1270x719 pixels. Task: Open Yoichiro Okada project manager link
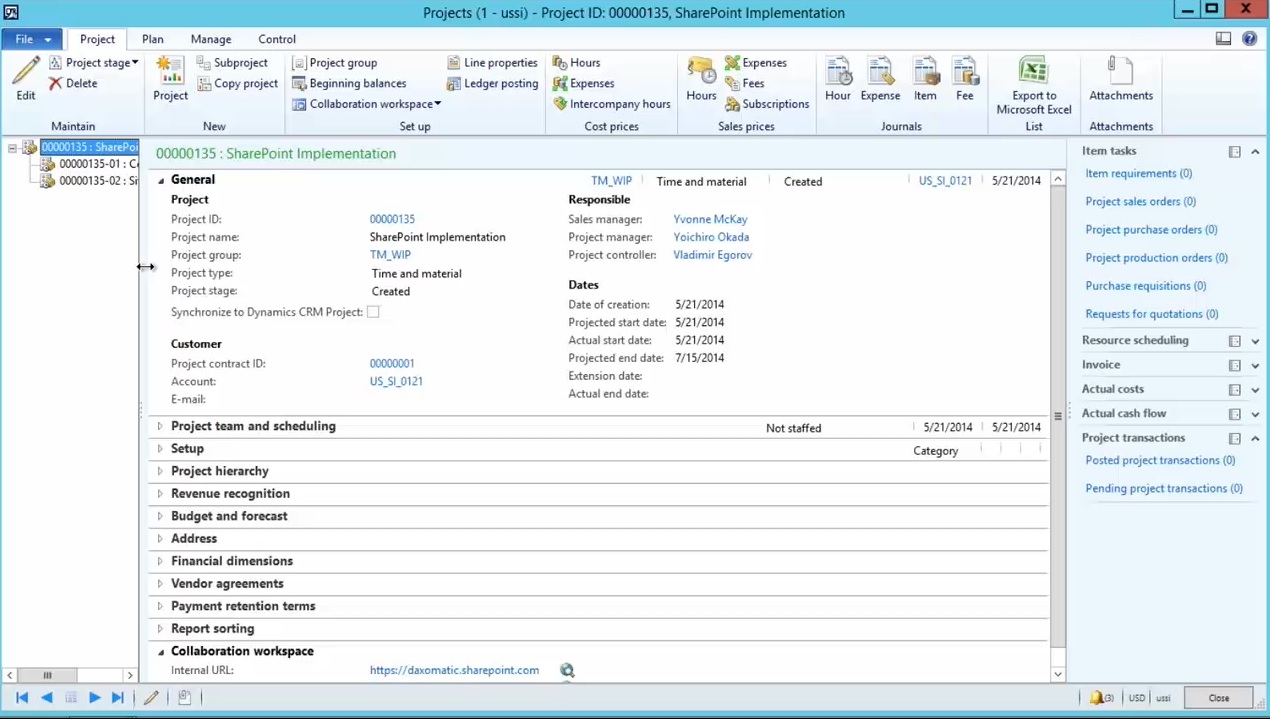(711, 237)
